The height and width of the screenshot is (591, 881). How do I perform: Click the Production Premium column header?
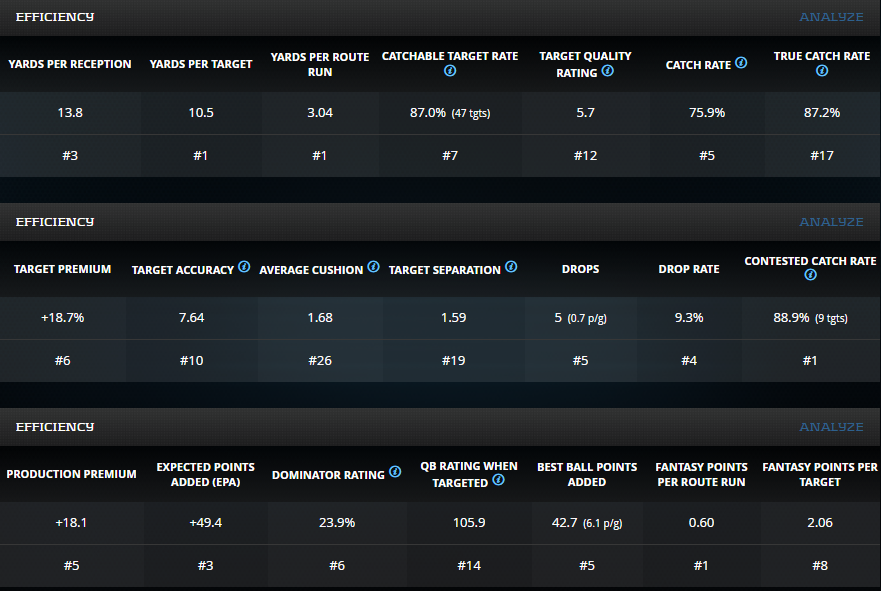pos(71,474)
